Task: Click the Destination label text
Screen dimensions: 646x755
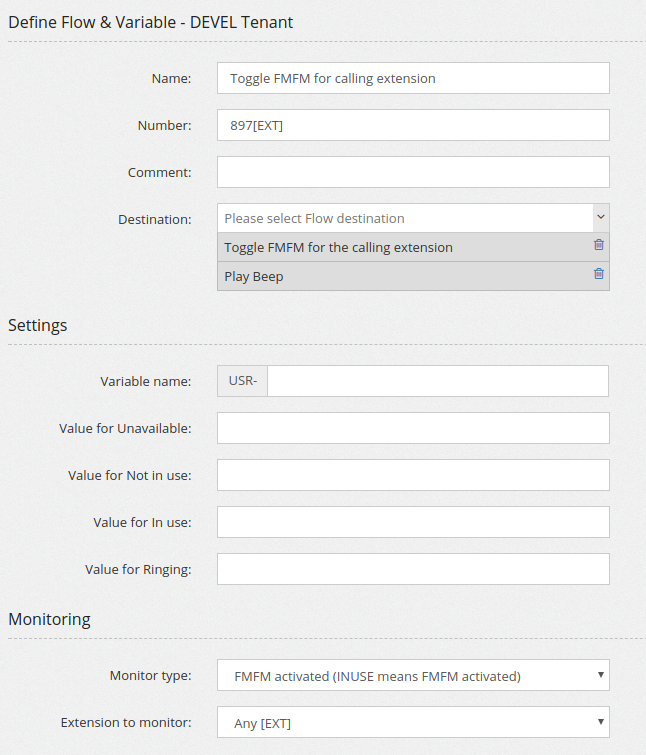Action: click(154, 219)
